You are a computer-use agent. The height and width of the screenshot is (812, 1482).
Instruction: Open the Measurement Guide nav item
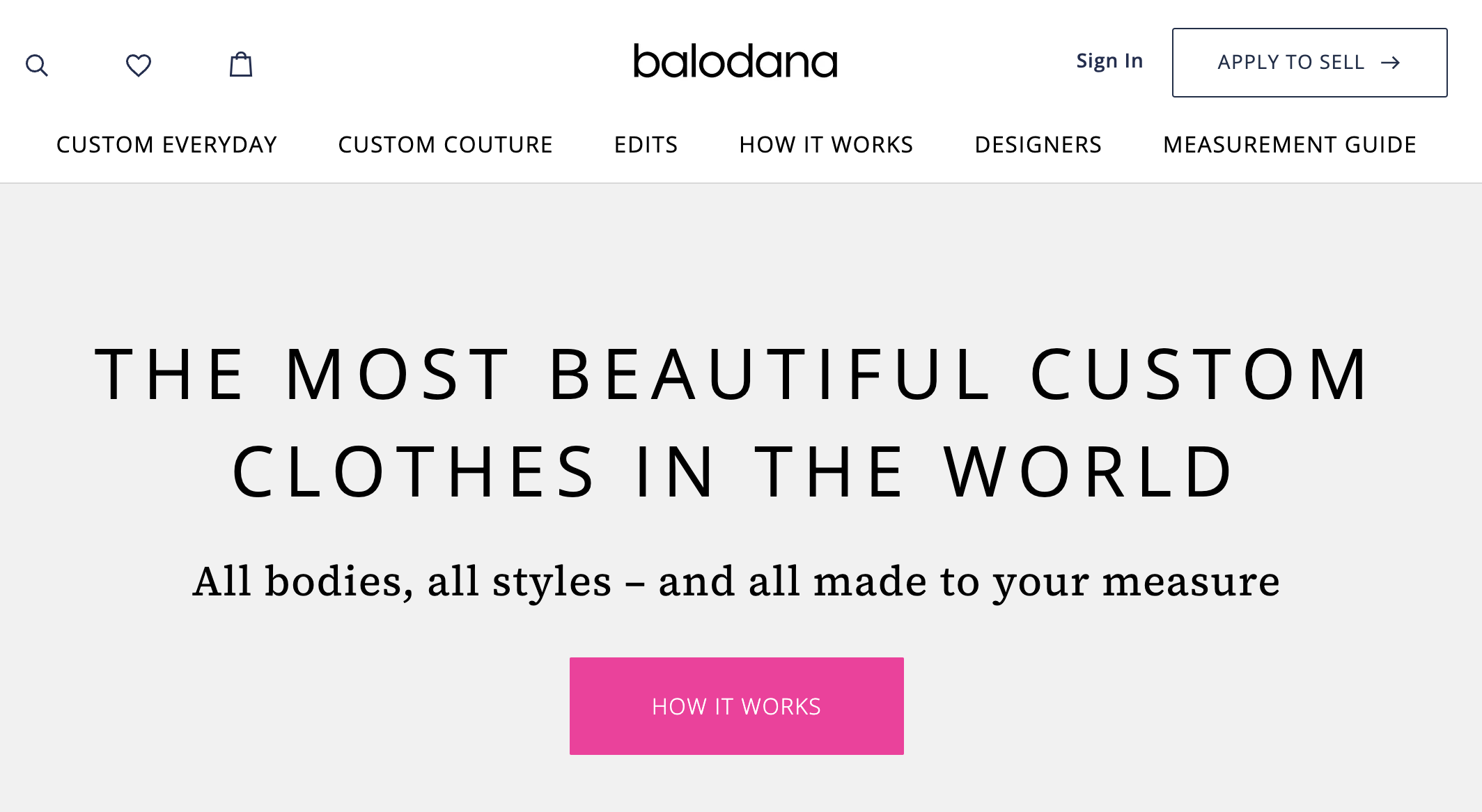(1290, 145)
